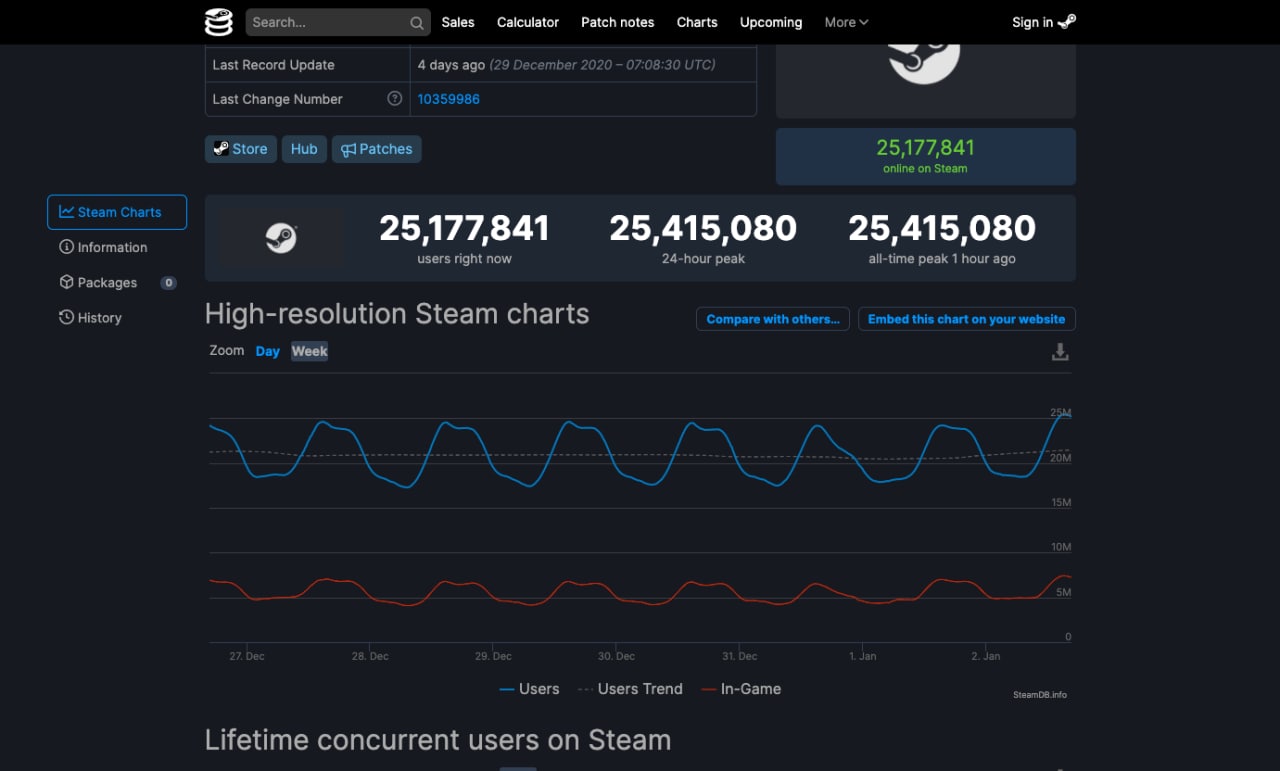The height and width of the screenshot is (771, 1280).
Task: Click the search magnifier icon
Action: click(417, 23)
